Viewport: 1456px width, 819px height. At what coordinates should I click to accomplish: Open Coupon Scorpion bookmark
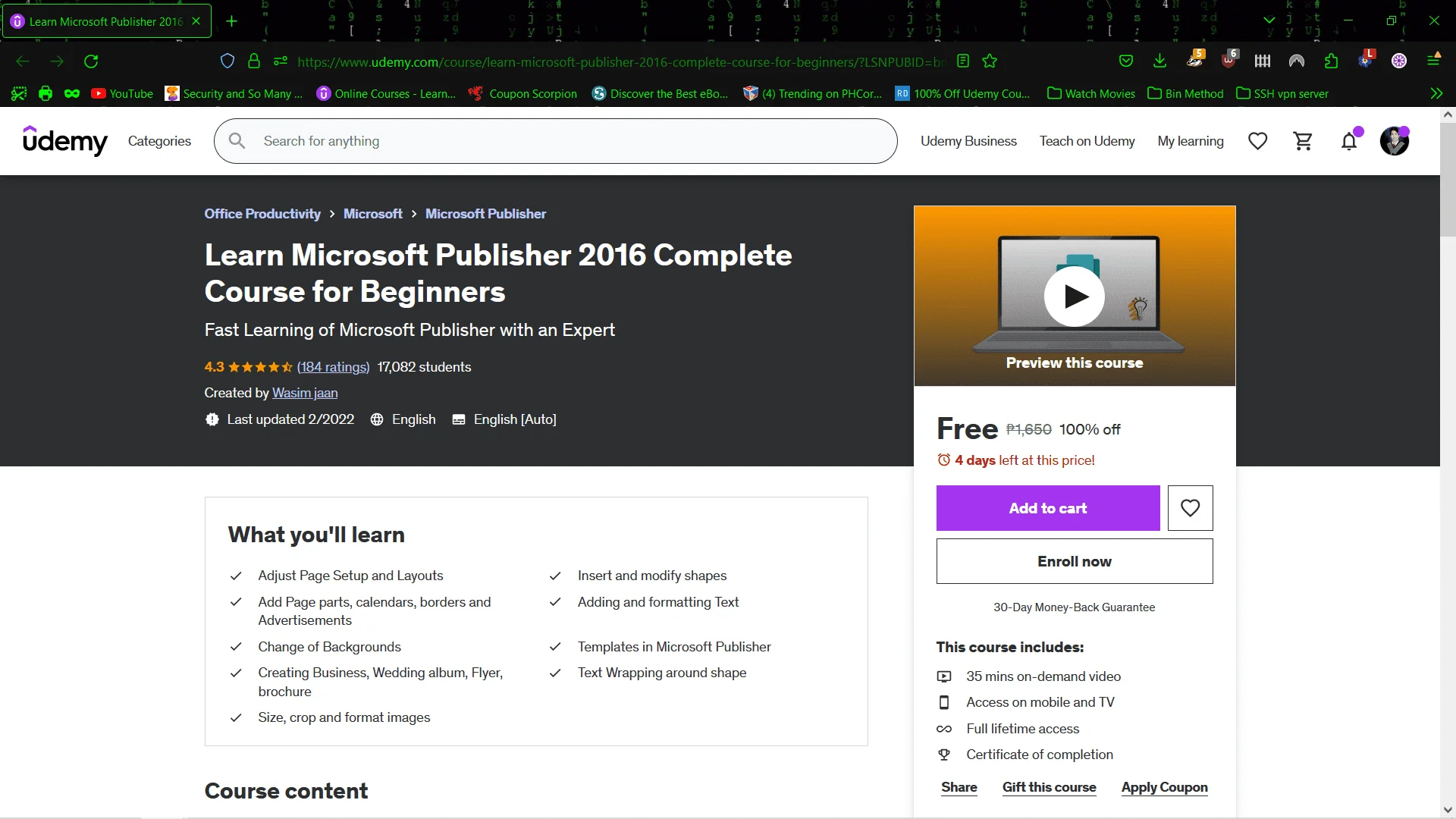tap(522, 94)
